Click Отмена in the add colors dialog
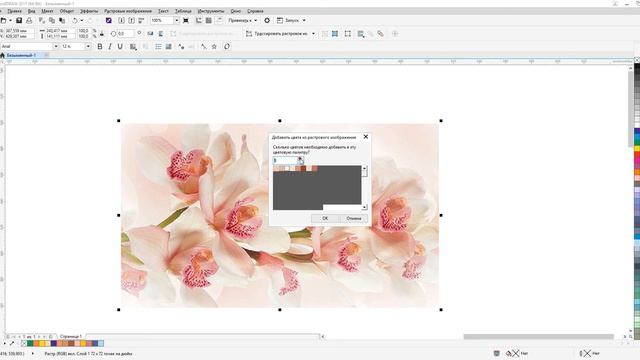The image size is (640, 360). point(354,218)
